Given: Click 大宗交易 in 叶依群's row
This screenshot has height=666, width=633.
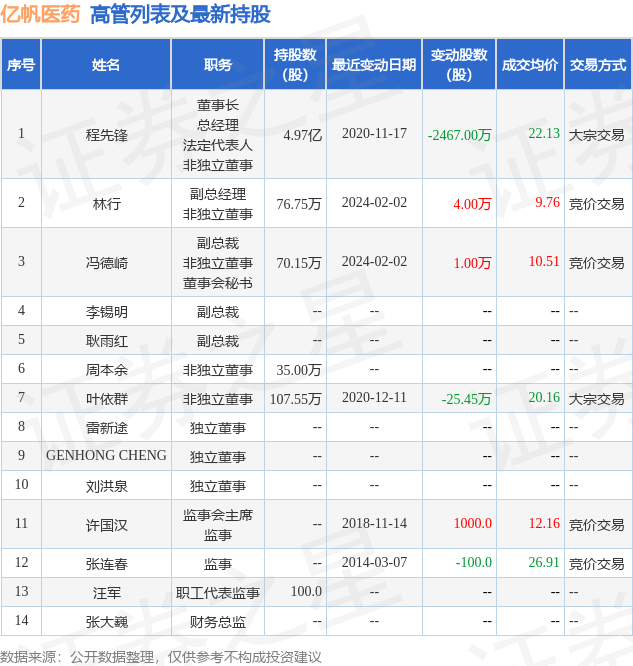Looking at the screenshot, I should 596,399.
